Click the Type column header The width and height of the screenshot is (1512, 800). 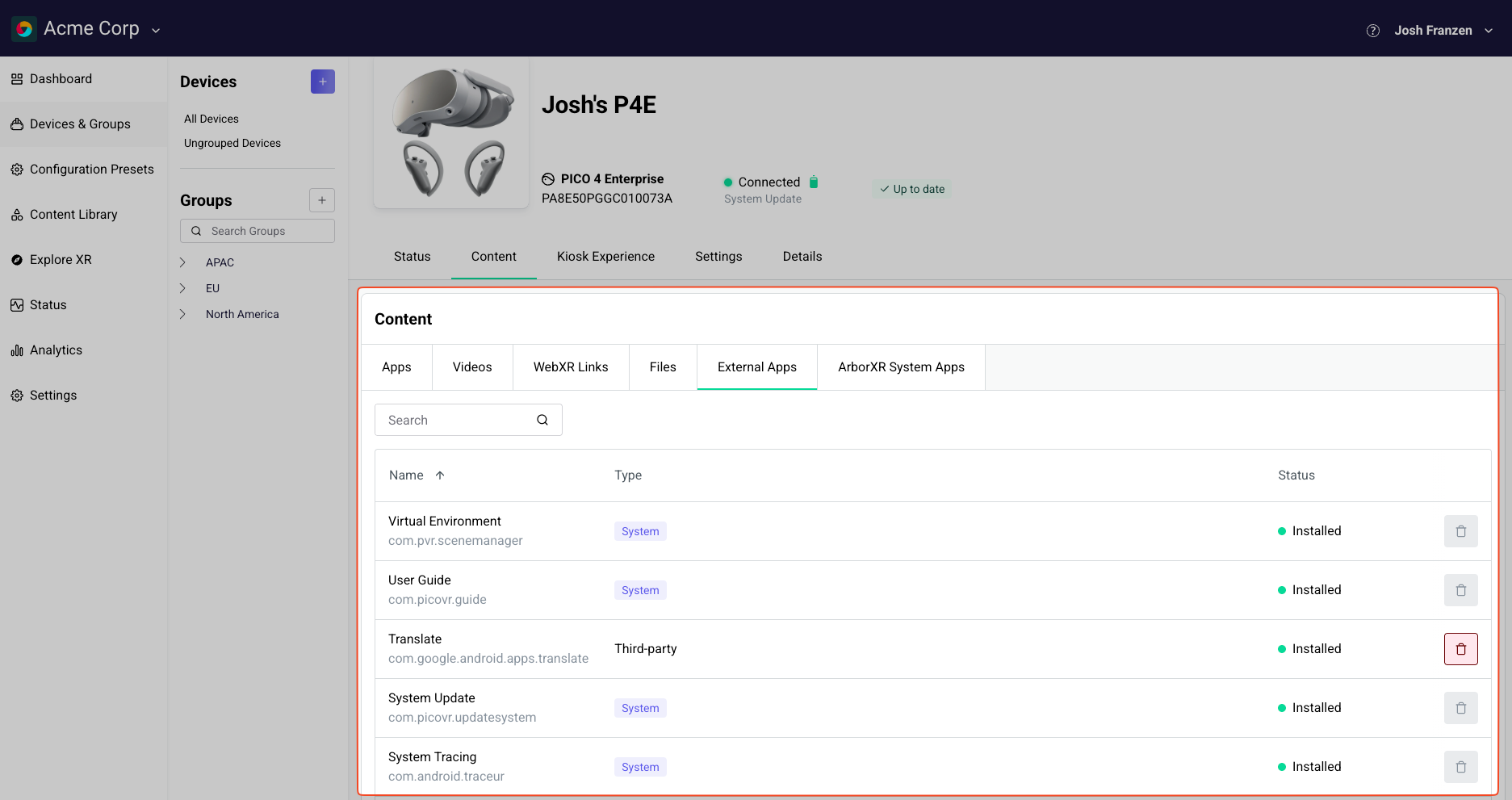point(628,475)
